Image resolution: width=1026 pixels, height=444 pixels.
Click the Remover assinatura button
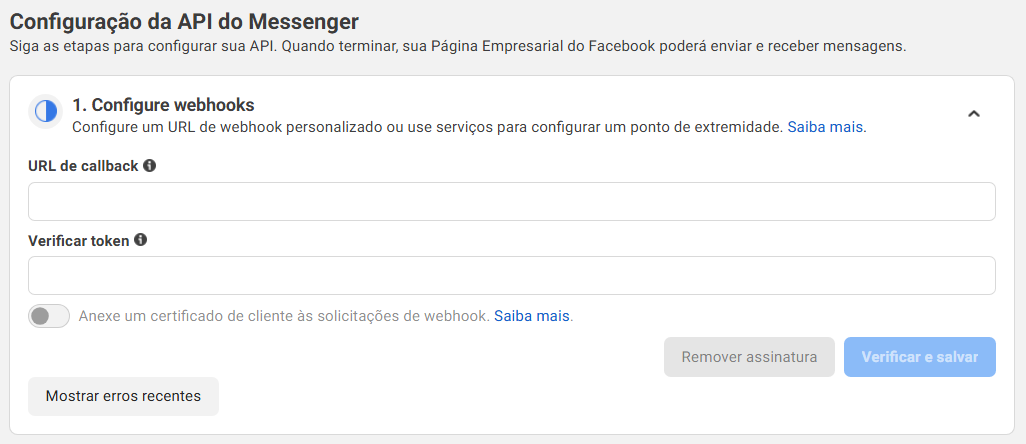tap(749, 357)
